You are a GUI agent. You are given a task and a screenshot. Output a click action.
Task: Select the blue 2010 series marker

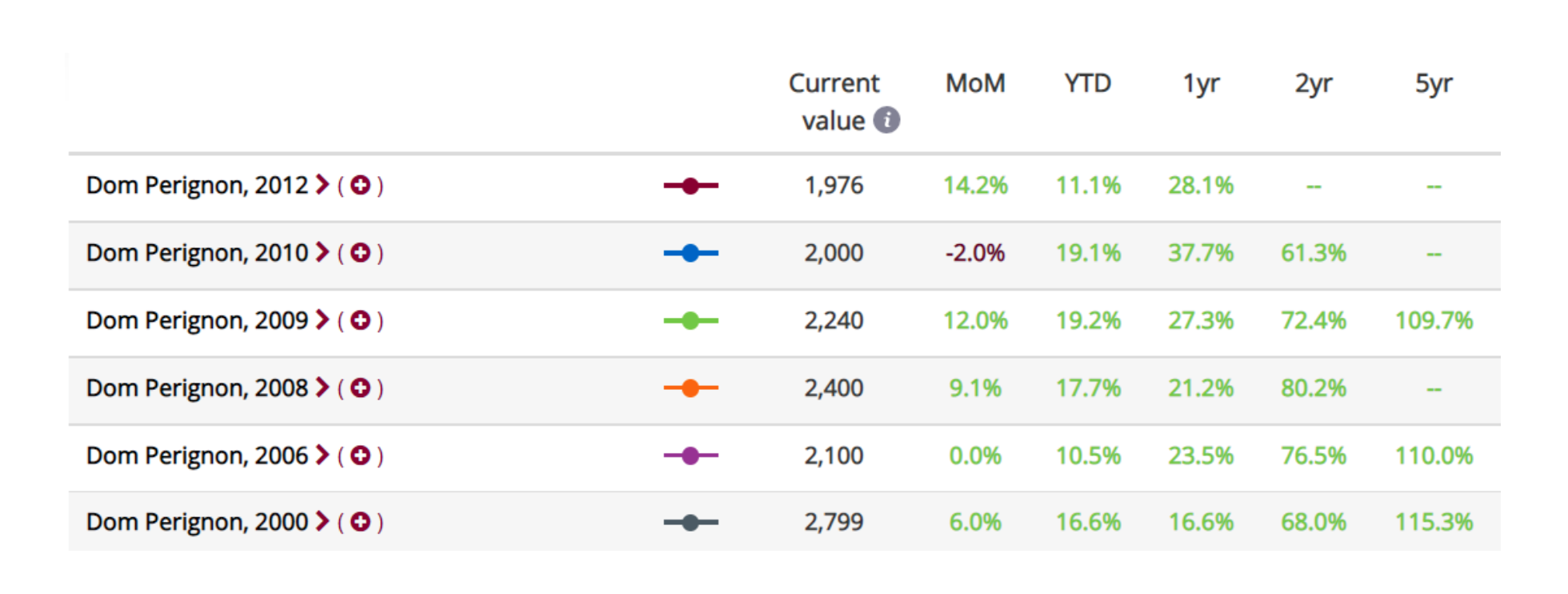pyautogui.click(x=691, y=253)
